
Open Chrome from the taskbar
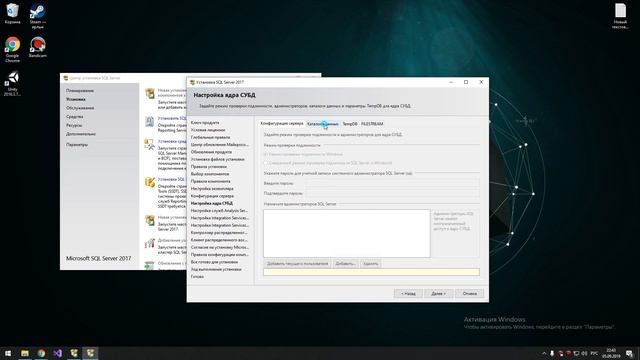click(41, 353)
